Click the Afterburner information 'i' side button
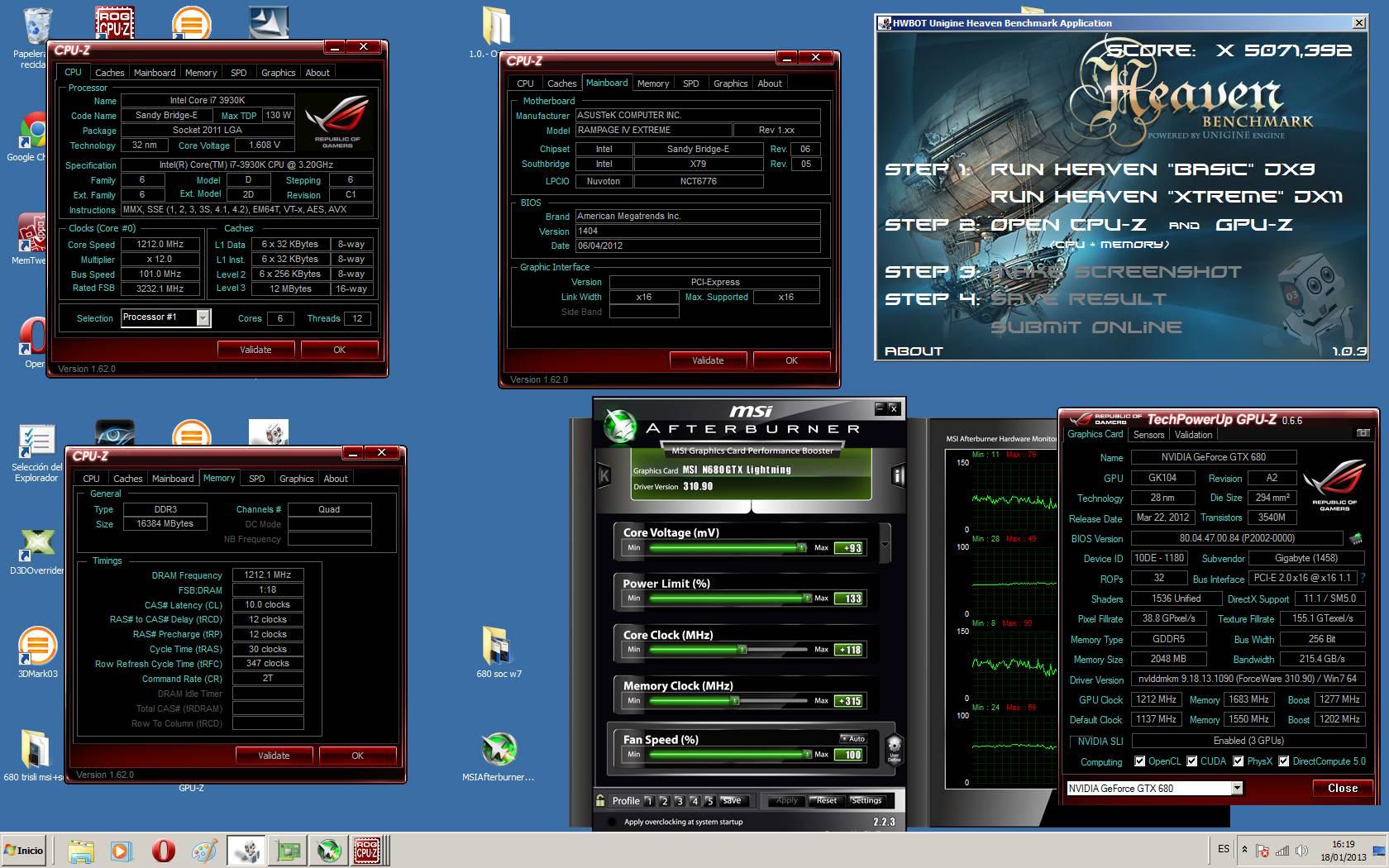The image size is (1389, 868). click(x=898, y=475)
